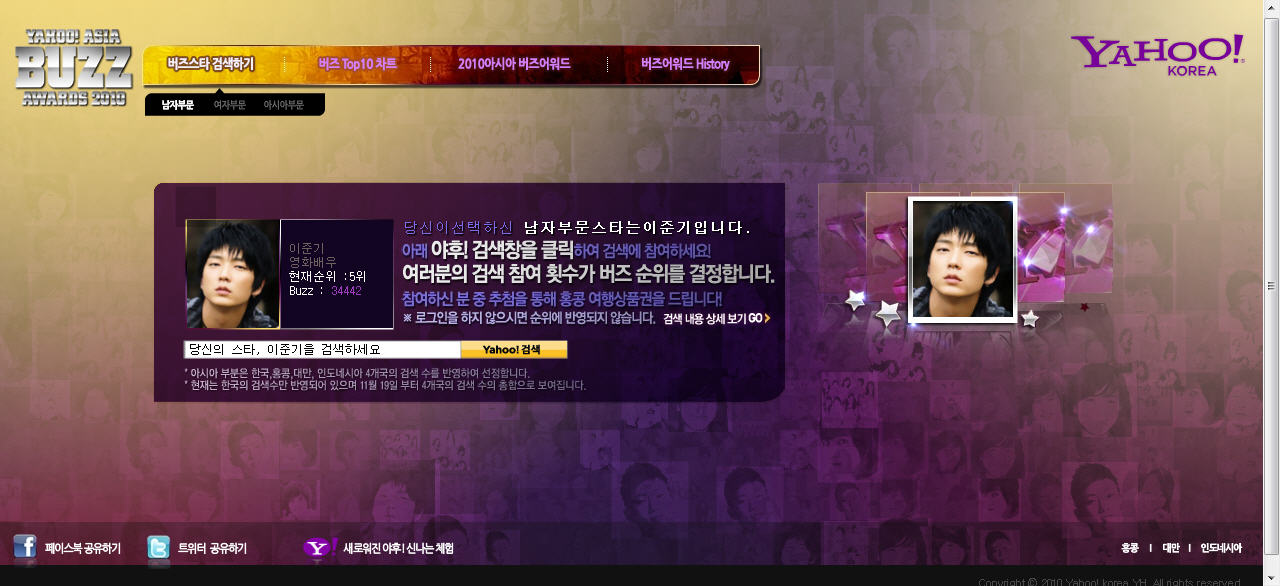Click the 현재순위 :5위 rank text
This screenshot has height=586, width=1280.
point(327,276)
